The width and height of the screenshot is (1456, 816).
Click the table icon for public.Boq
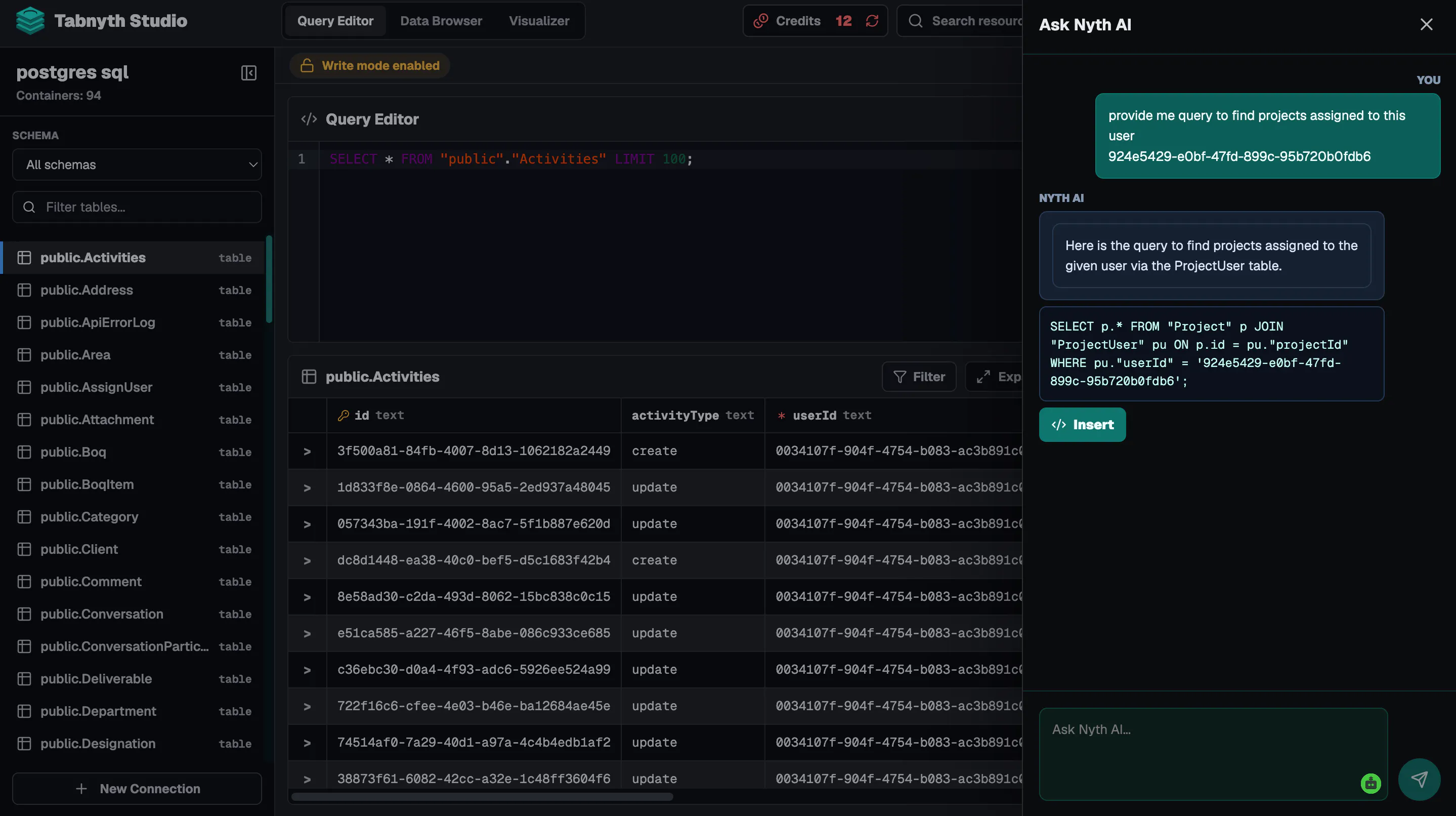coord(24,452)
